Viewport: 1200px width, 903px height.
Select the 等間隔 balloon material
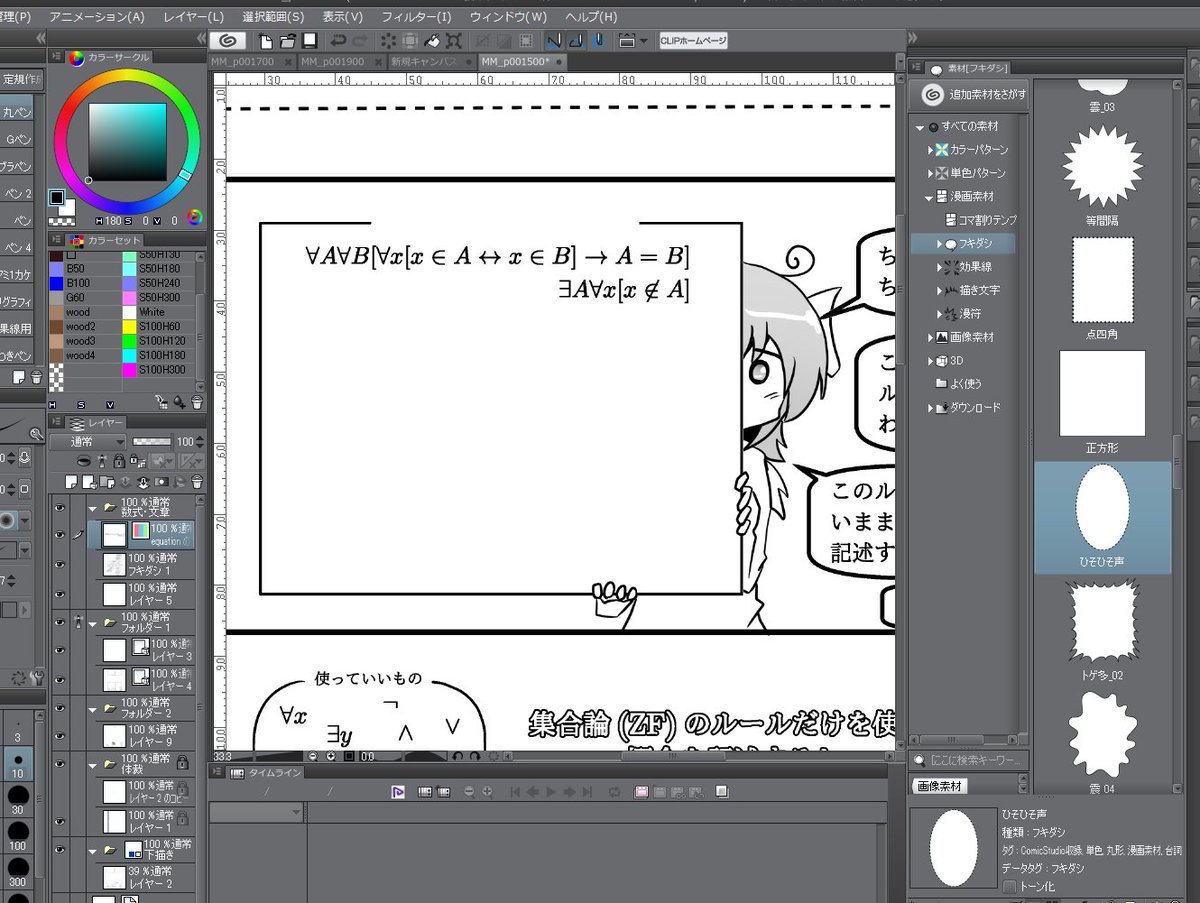[x=1102, y=175]
